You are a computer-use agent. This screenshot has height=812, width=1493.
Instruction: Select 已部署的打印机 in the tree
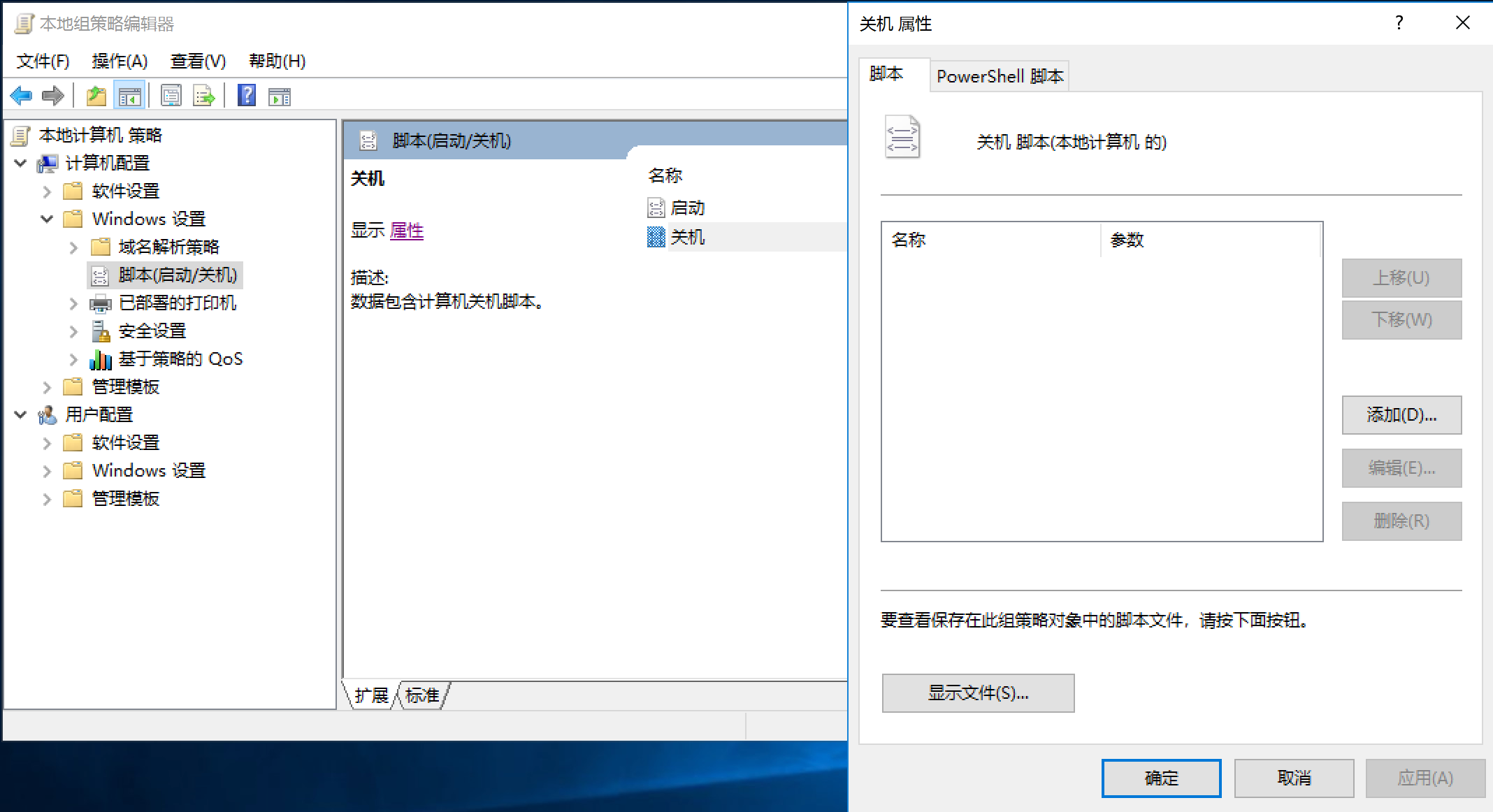[x=178, y=303]
